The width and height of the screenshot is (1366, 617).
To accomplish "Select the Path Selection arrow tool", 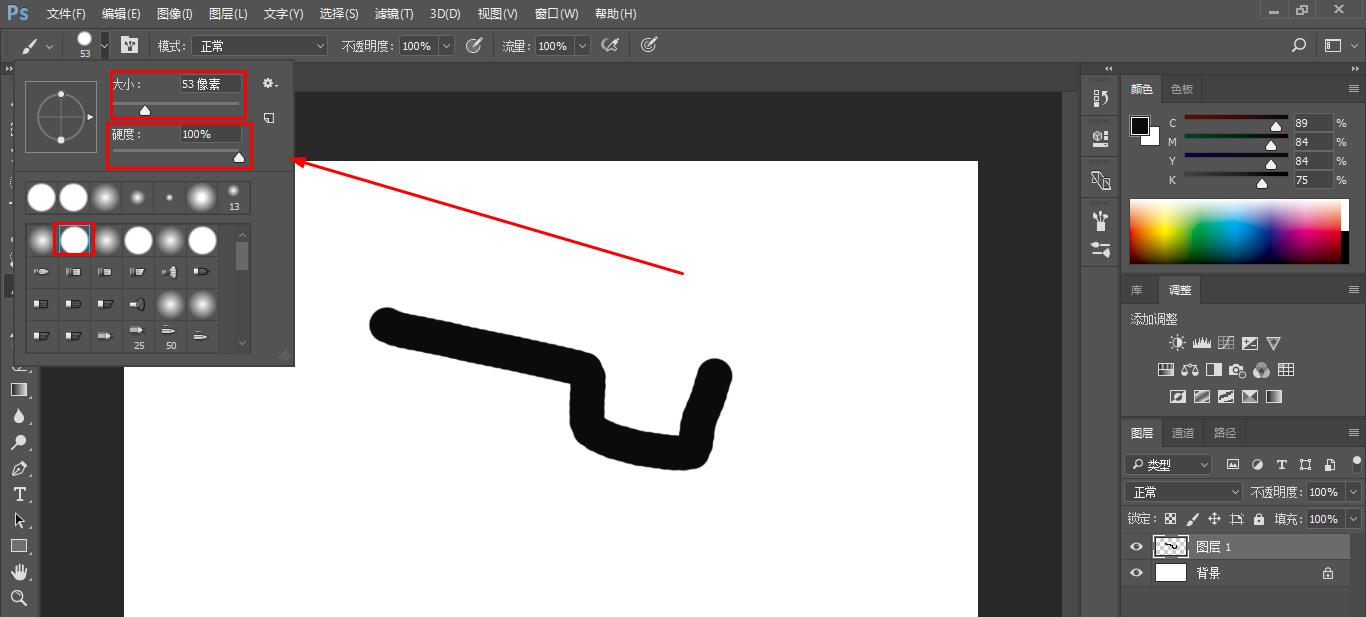I will [x=19, y=520].
